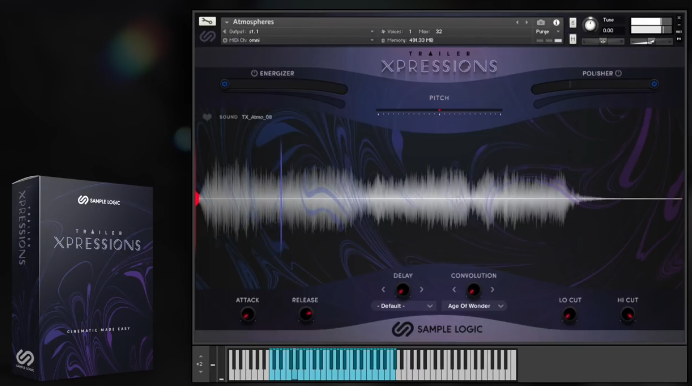Select previous convolution preset arrow

pyautogui.click(x=454, y=290)
